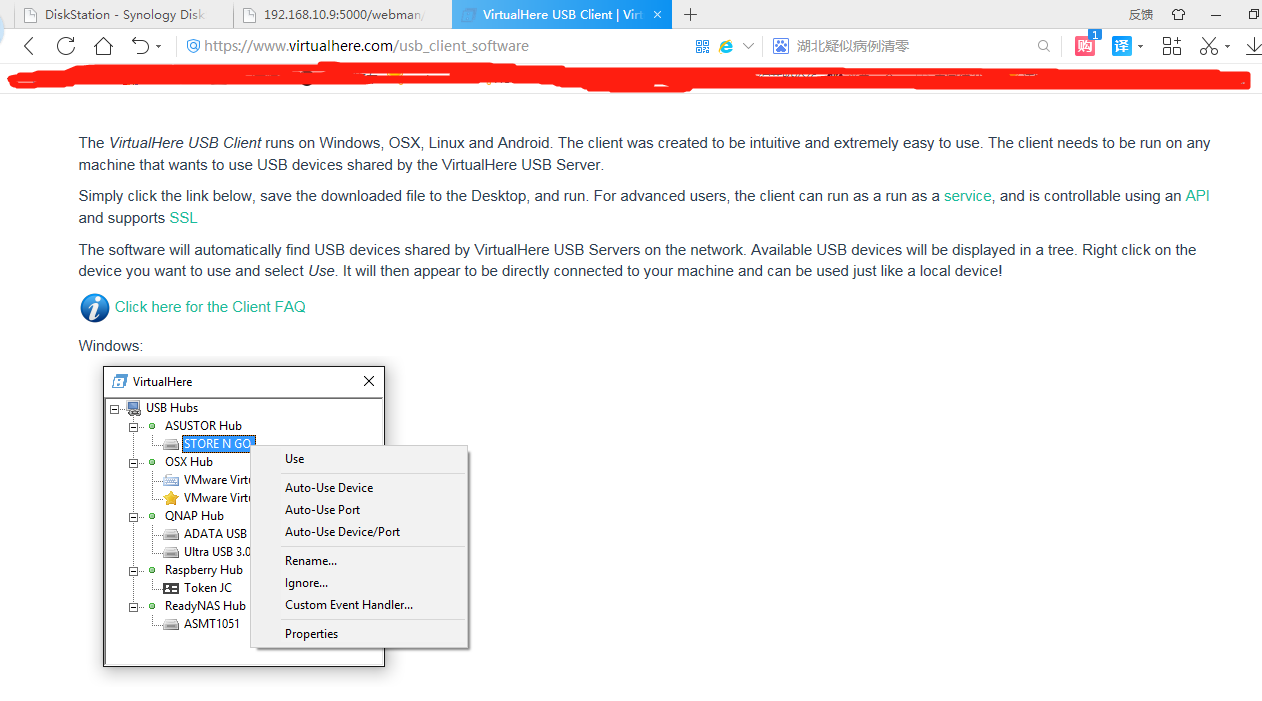This screenshot has width=1262, height=701.
Task: Click the undo closed-tab arrow icon
Action: pos(140,46)
